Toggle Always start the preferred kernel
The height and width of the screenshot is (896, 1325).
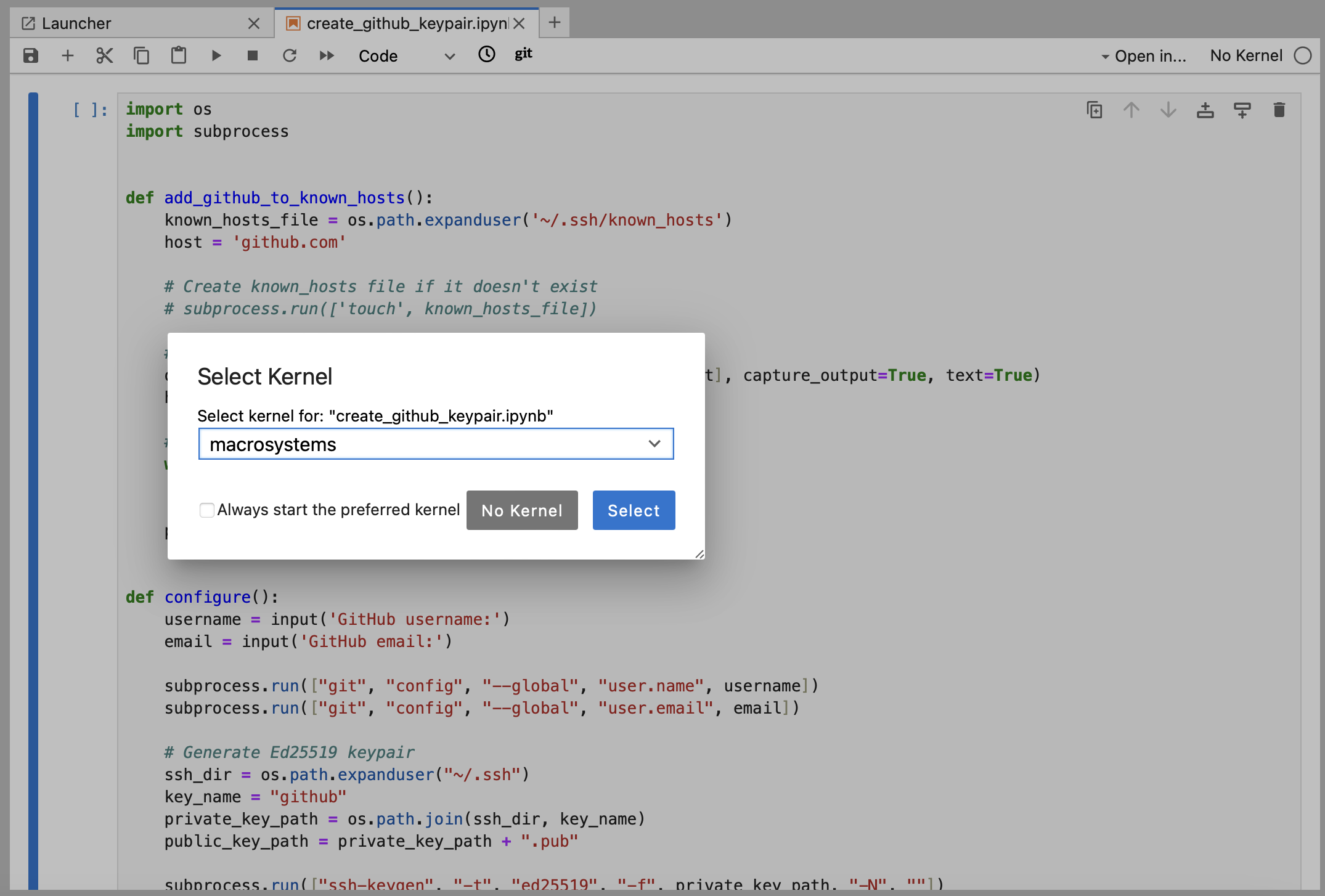click(x=206, y=510)
